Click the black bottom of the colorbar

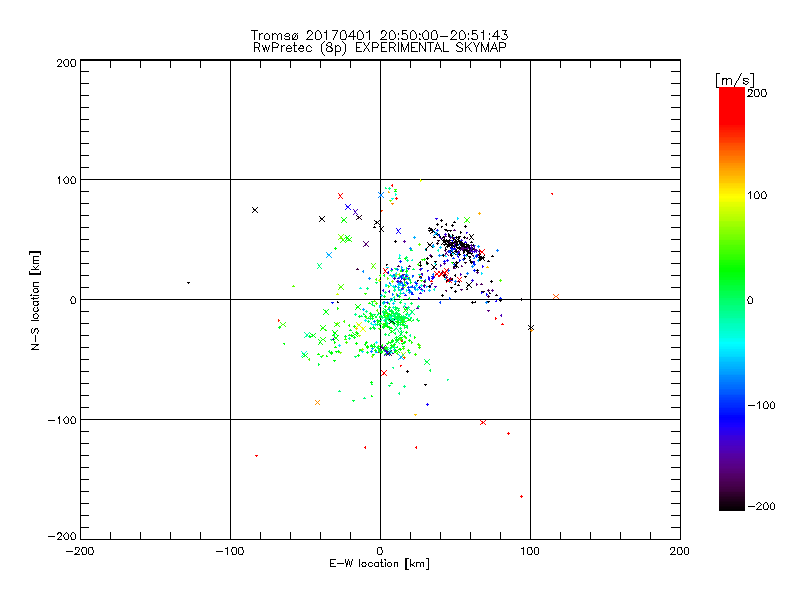(732, 503)
